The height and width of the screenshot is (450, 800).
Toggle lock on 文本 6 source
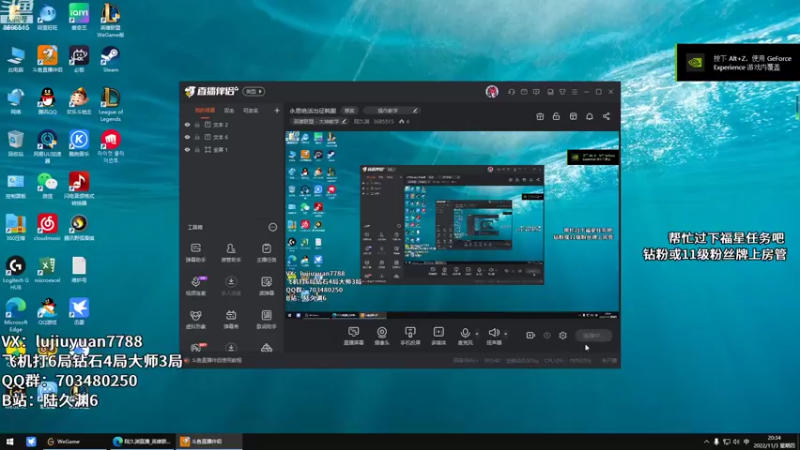197,137
